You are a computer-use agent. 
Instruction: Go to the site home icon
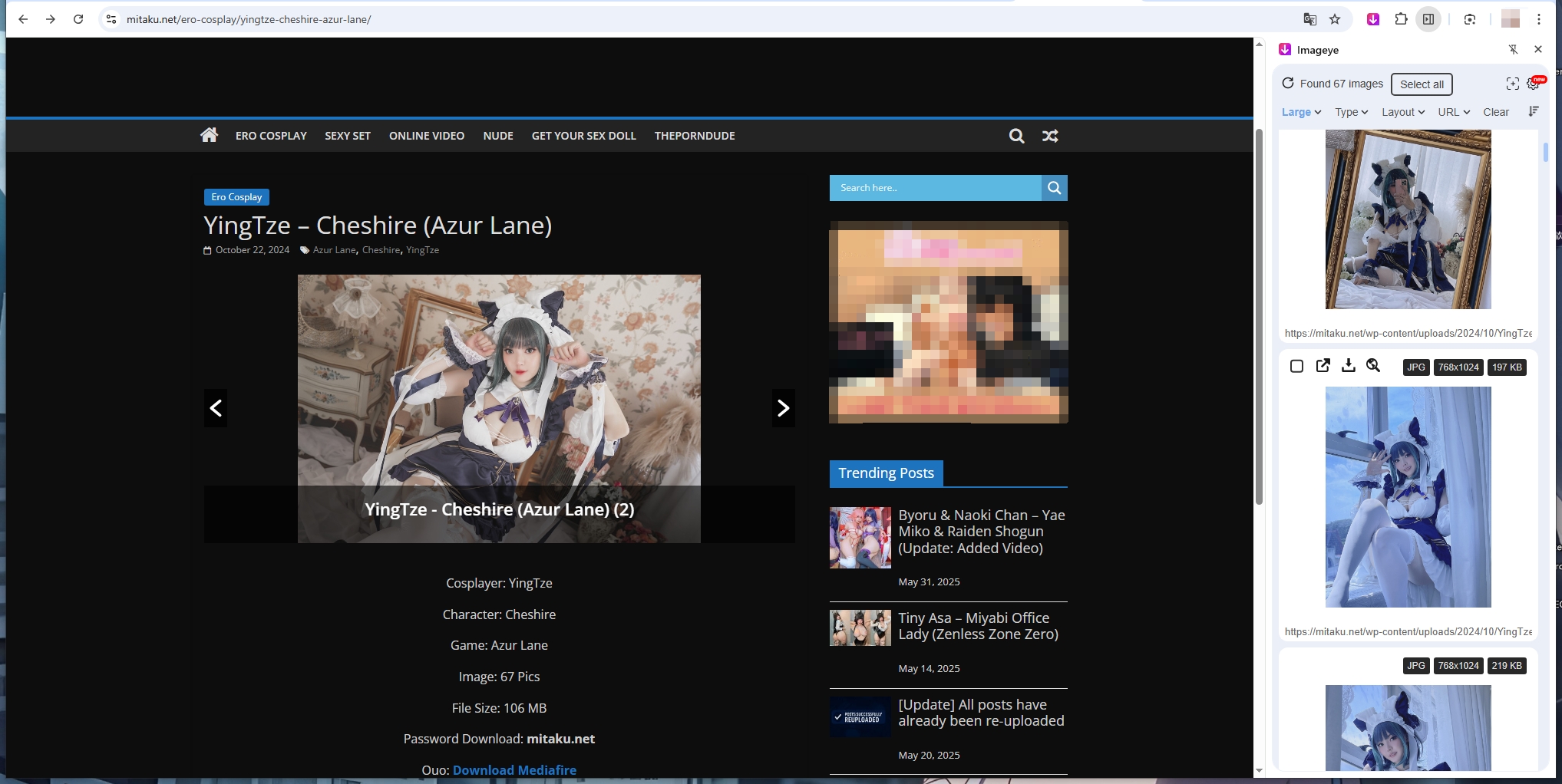coord(209,135)
